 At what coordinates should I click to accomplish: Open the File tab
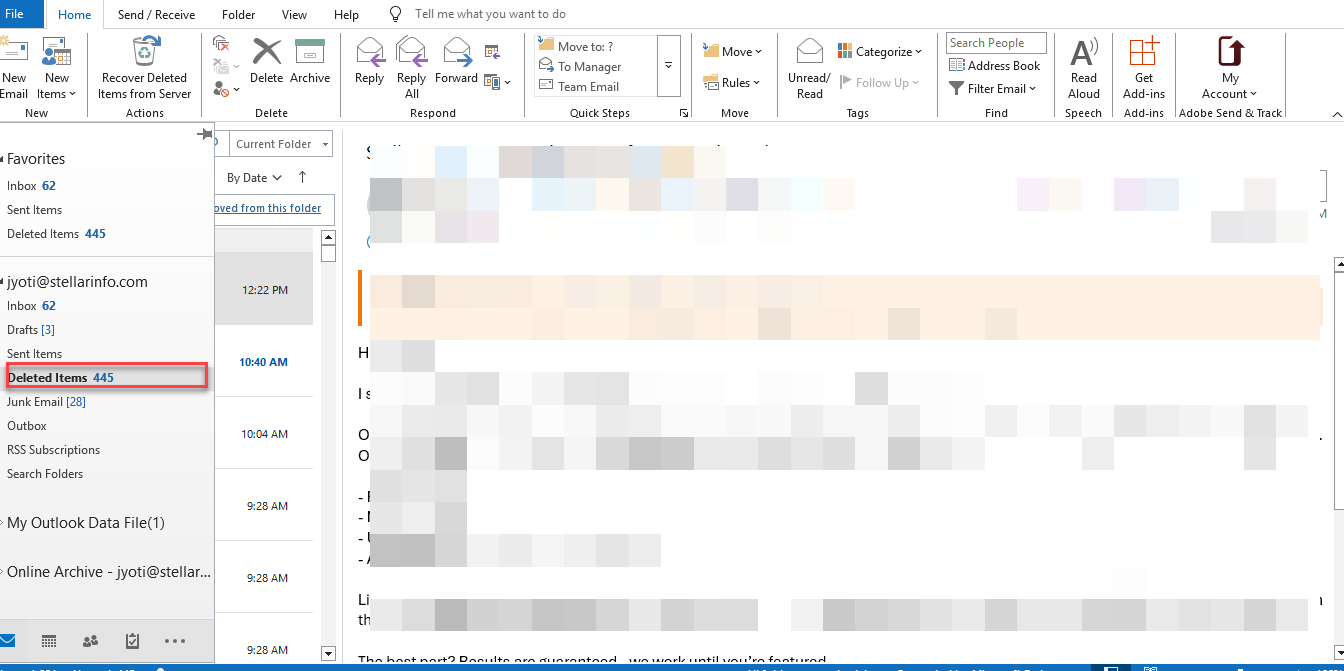tap(15, 14)
